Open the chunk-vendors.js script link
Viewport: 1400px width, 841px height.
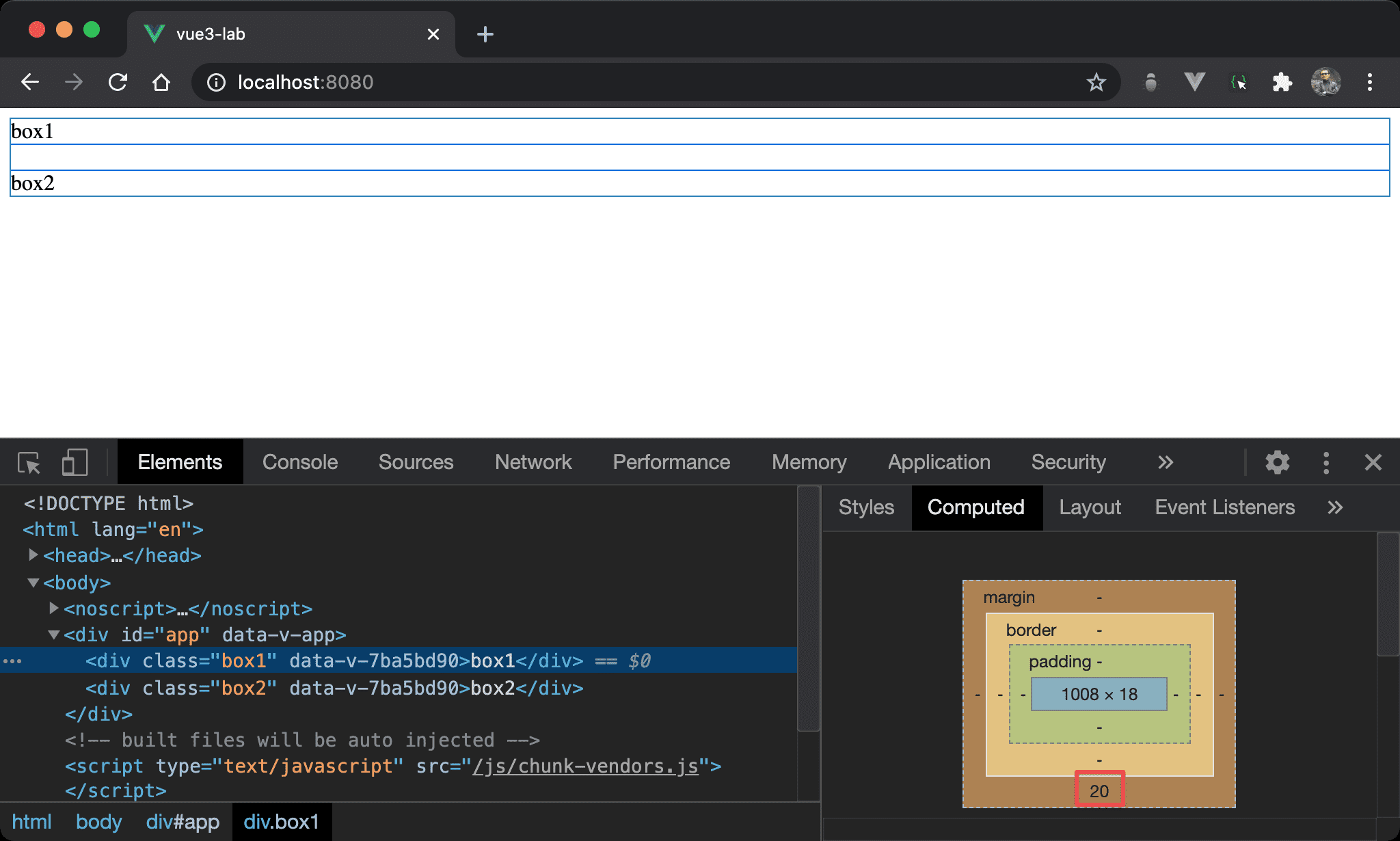click(586, 766)
